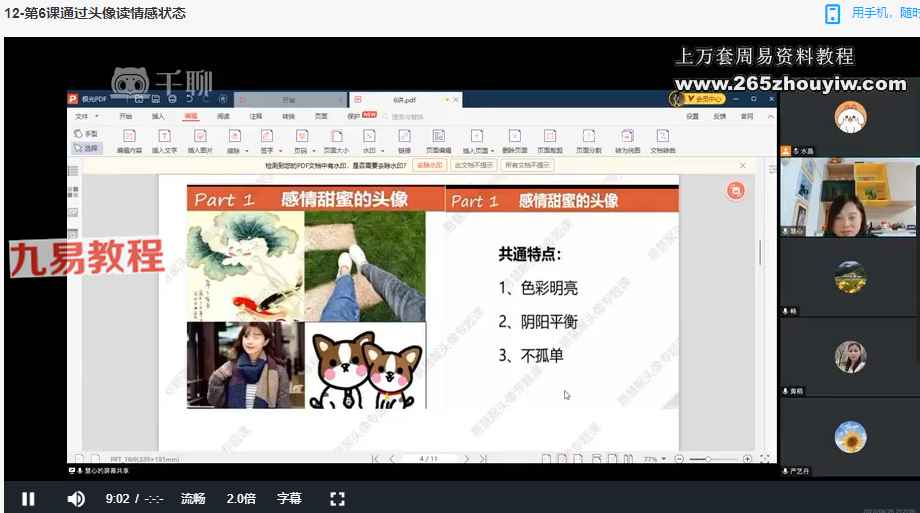Click 所有文档不提示 in notification bar
Screen dimensions: 920x513
tap(527, 166)
